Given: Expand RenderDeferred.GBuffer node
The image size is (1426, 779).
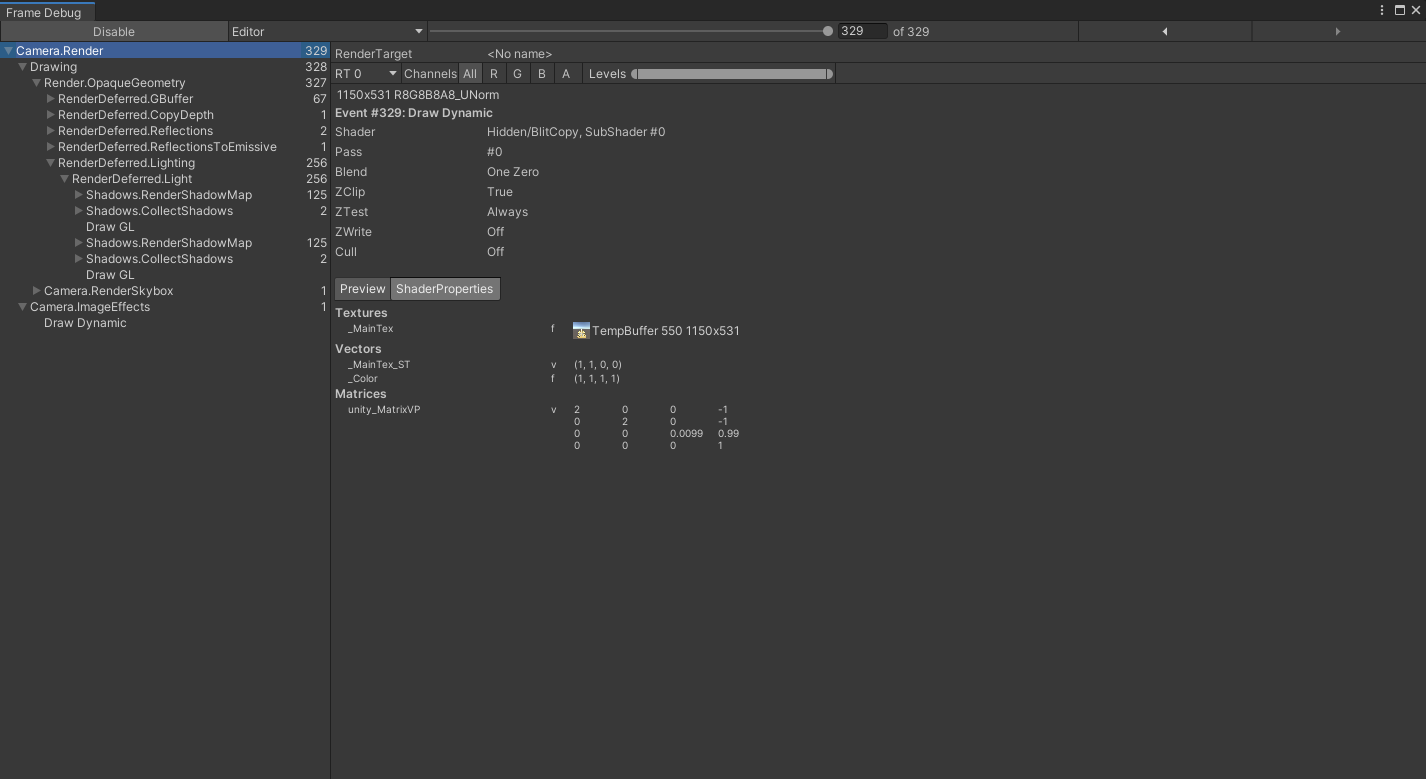Looking at the screenshot, I should click(x=51, y=99).
